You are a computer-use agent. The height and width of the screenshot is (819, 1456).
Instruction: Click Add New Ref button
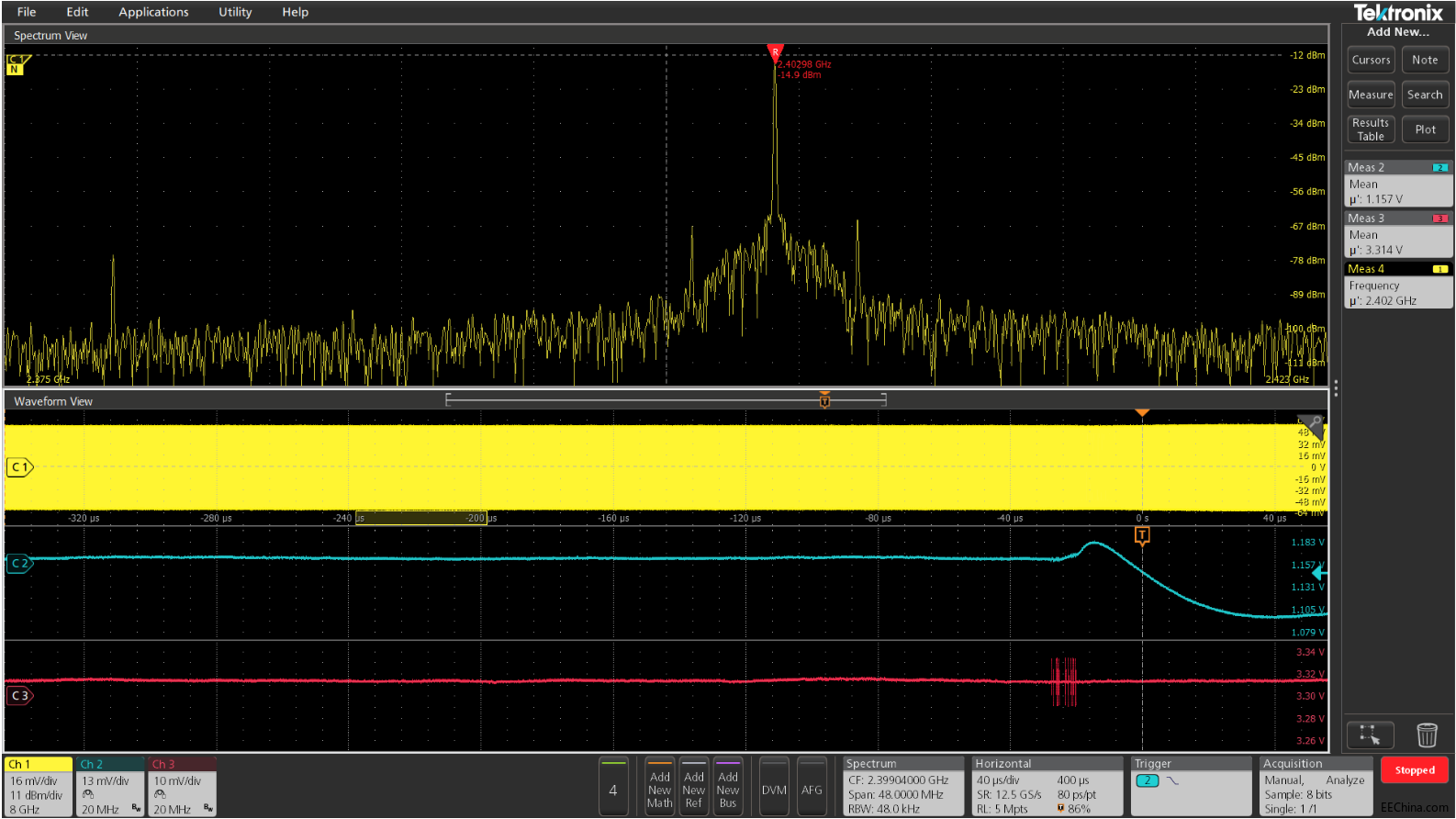694,787
